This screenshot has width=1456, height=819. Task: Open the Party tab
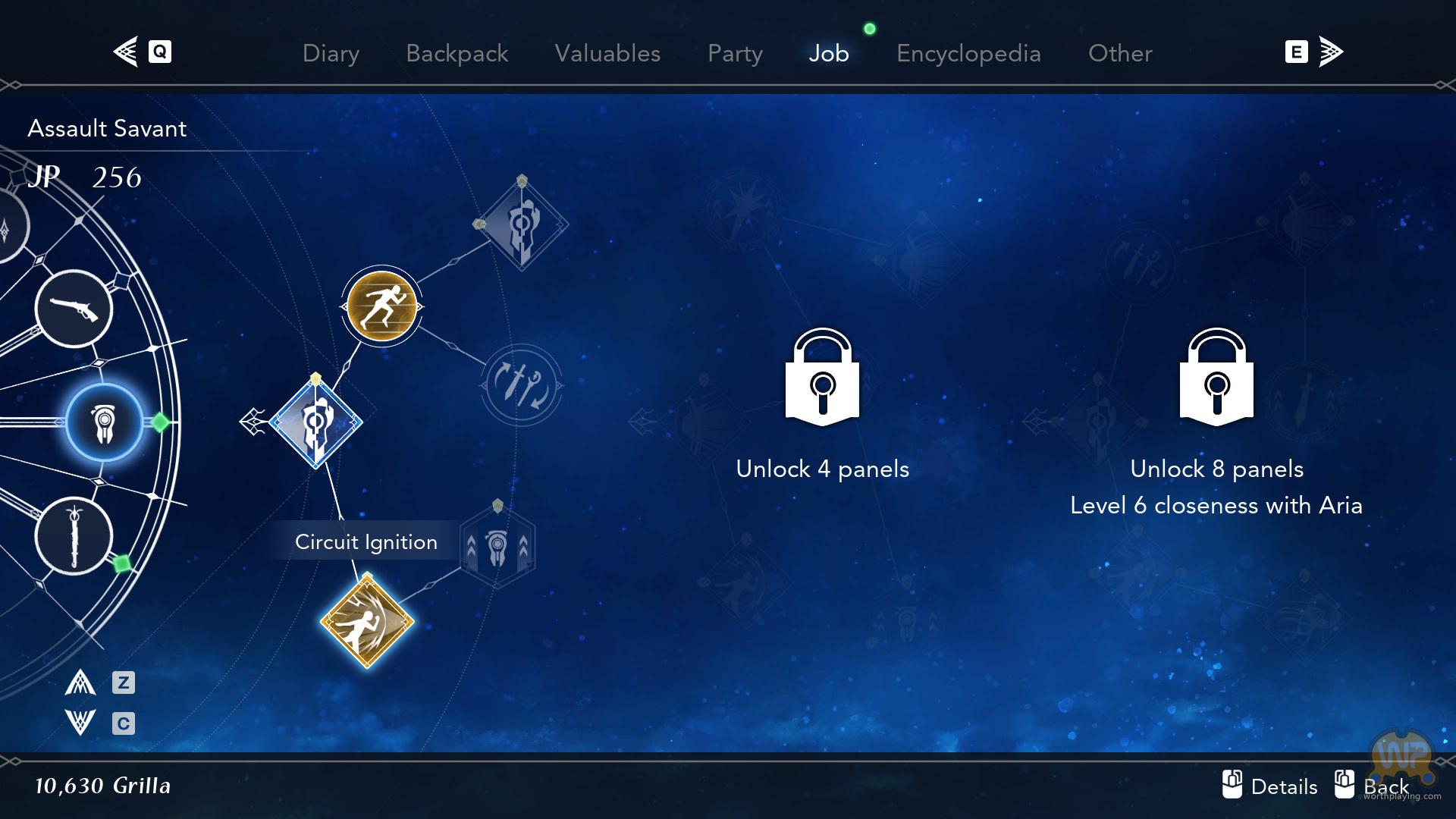735,53
